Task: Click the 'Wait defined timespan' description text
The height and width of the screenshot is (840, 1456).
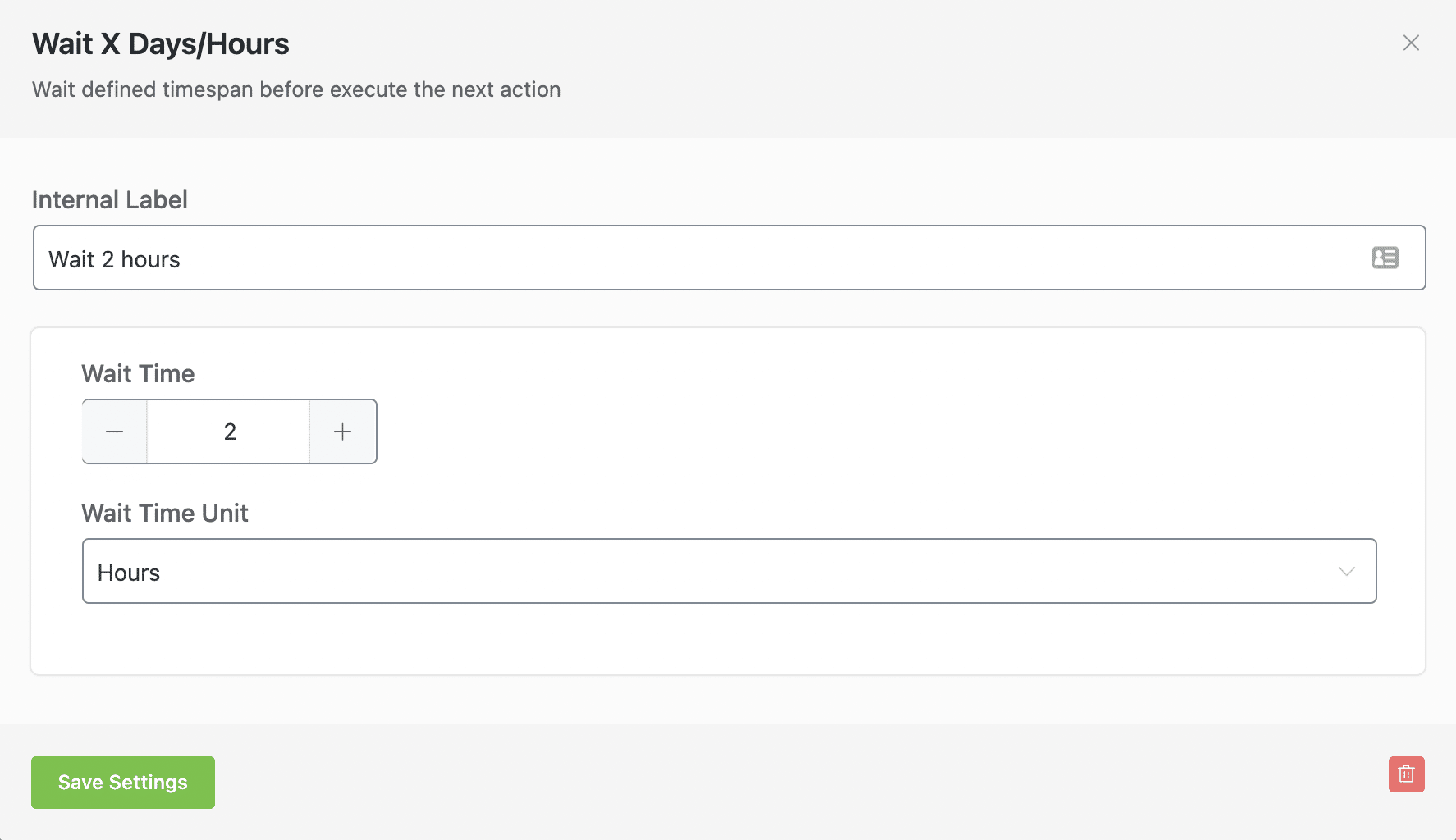Action: click(x=296, y=89)
